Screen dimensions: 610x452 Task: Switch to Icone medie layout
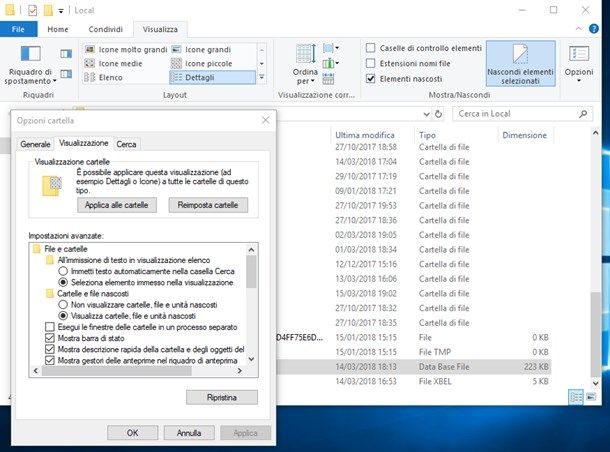(119, 63)
